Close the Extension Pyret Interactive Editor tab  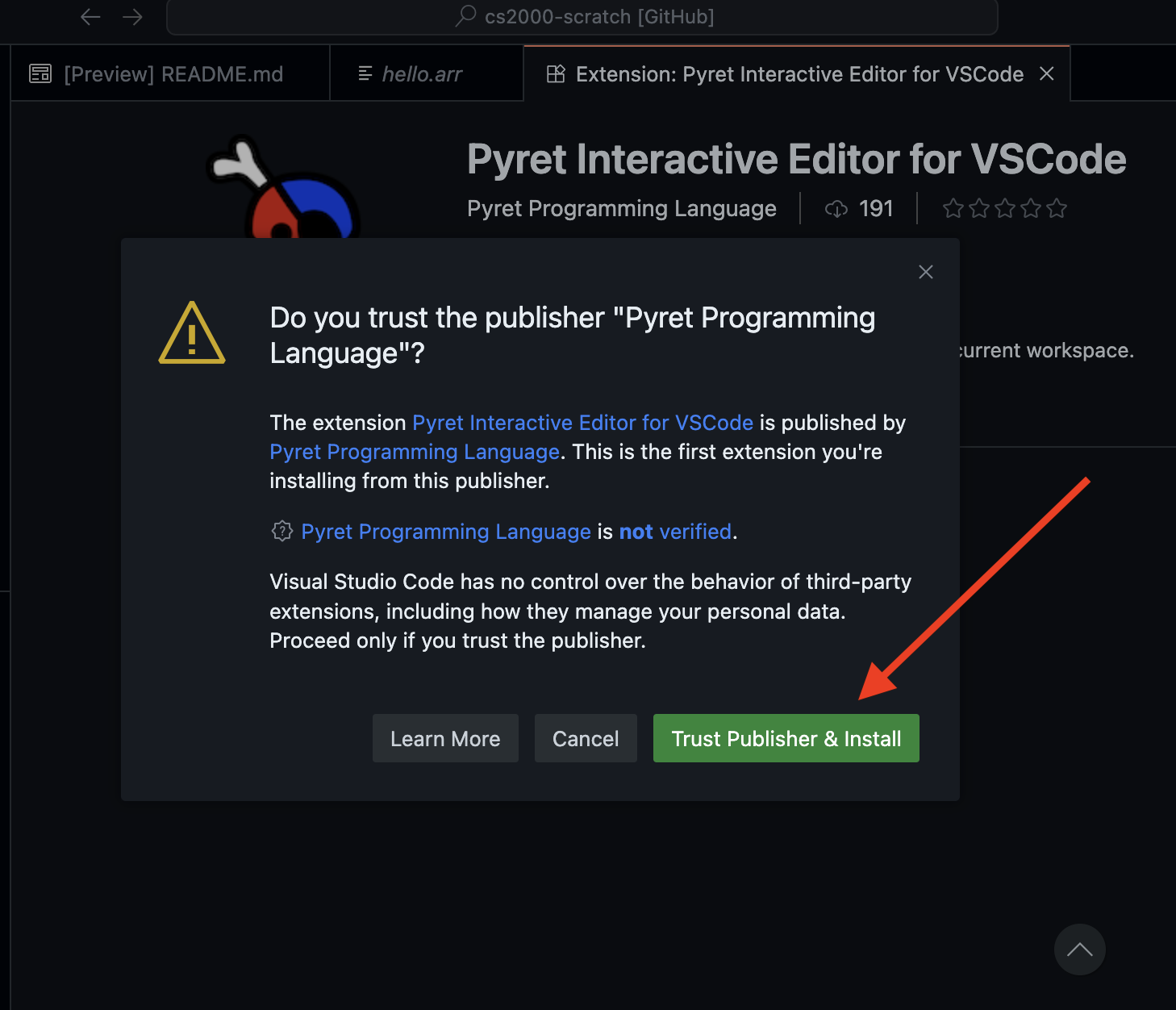(1047, 73)
